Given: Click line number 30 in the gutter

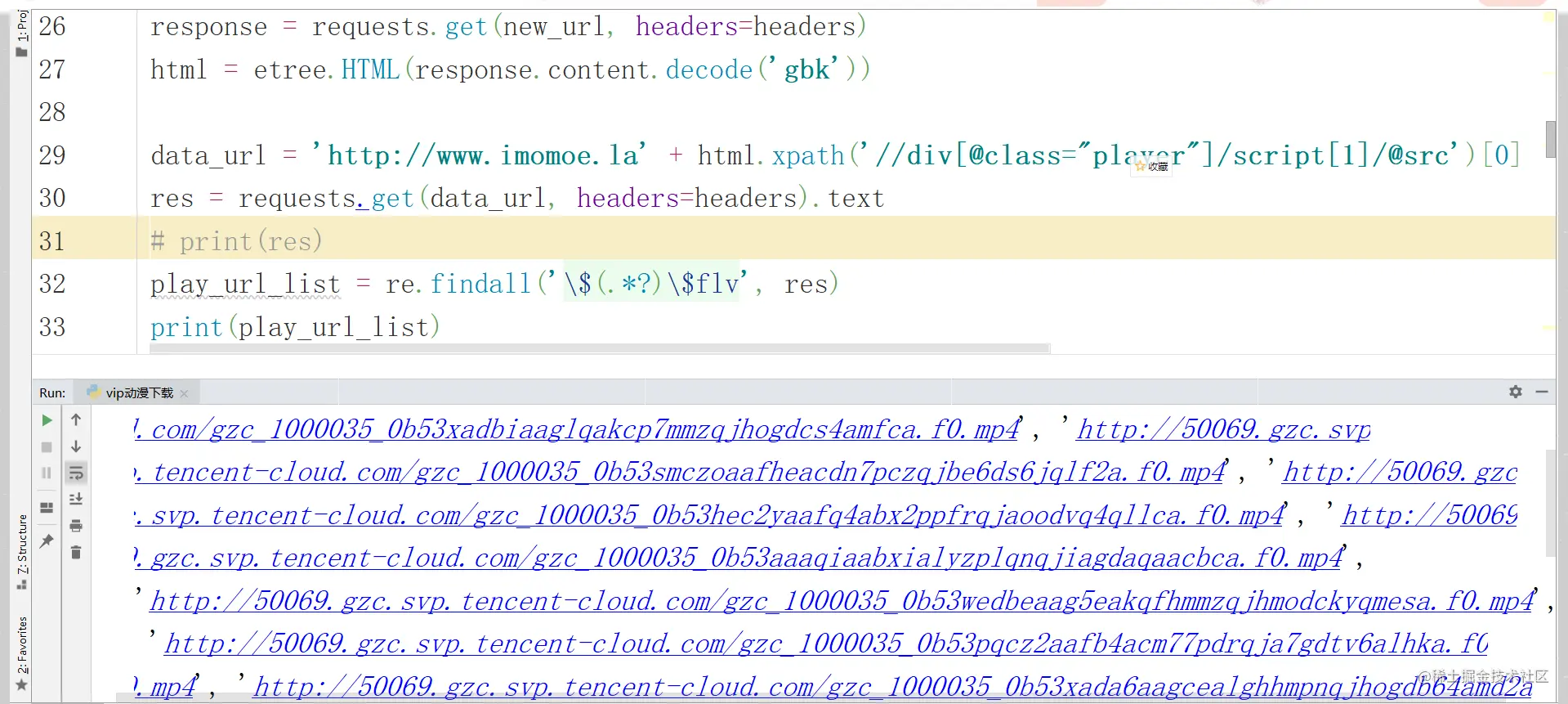Looking at the screenshot, I should pyautogui.click(x=52, y=198).
